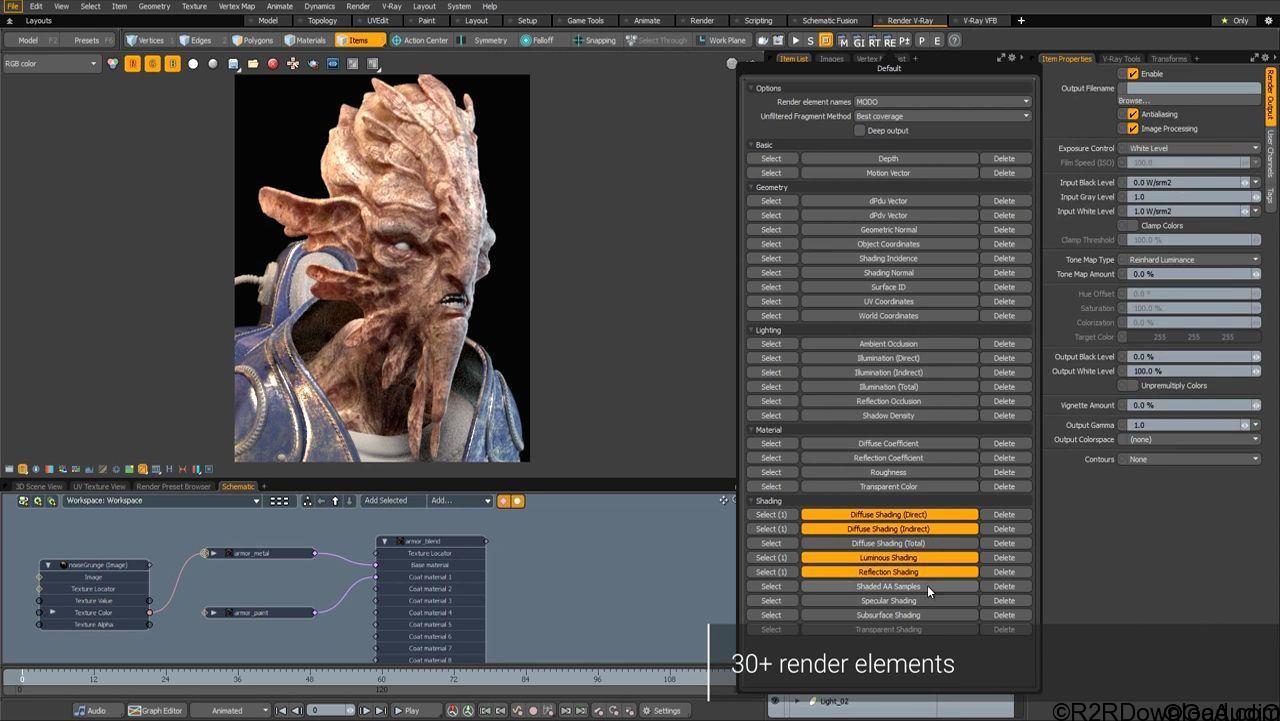Toggle the Enable checkbox
Screen dimensions: 1280x721
pos(1133,74)
